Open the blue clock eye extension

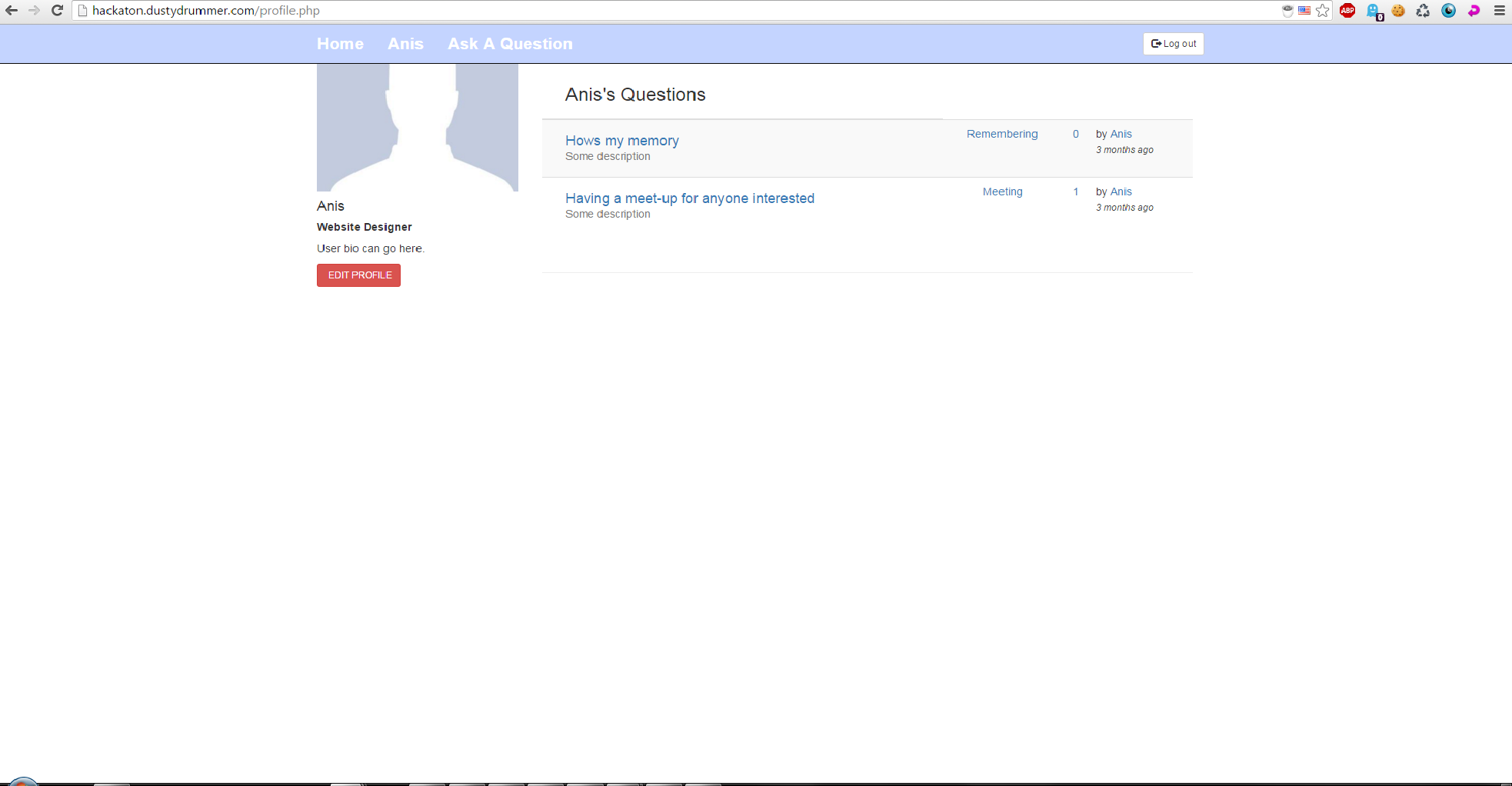pyautogui.click(x=1449, y=11)
